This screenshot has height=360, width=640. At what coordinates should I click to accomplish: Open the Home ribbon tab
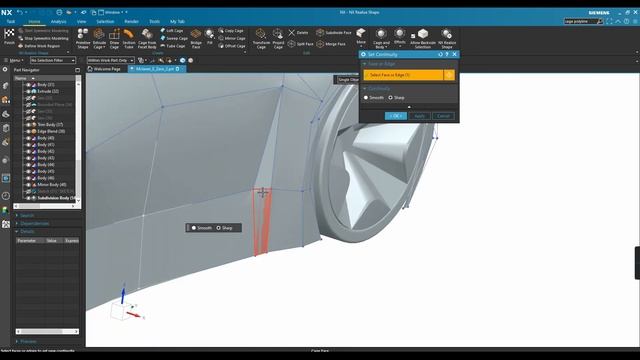pyautogui.click(x=34, y=21)
